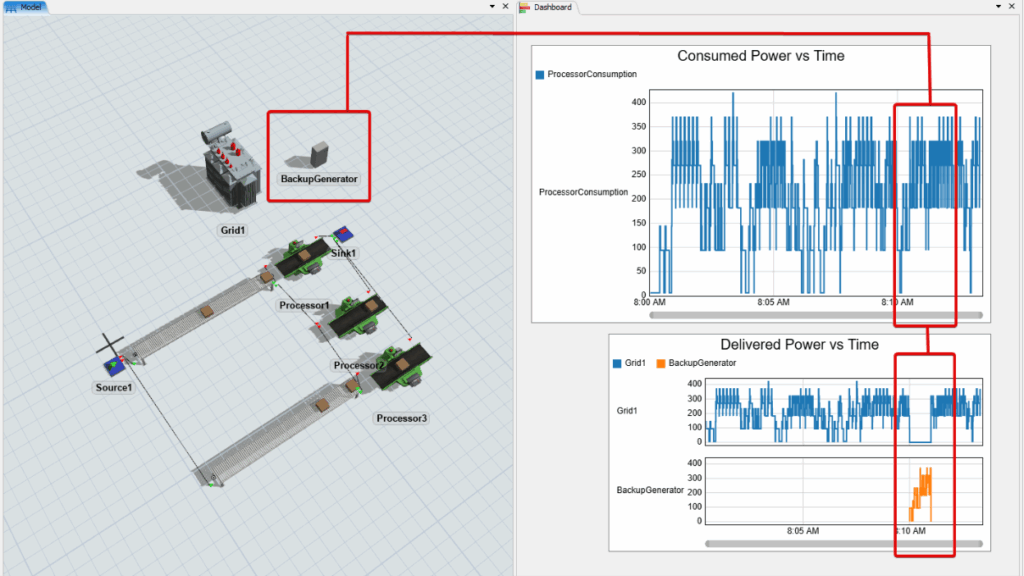
Task: Click the box on the upper conveyor
Action: click(x=206, y=312)
